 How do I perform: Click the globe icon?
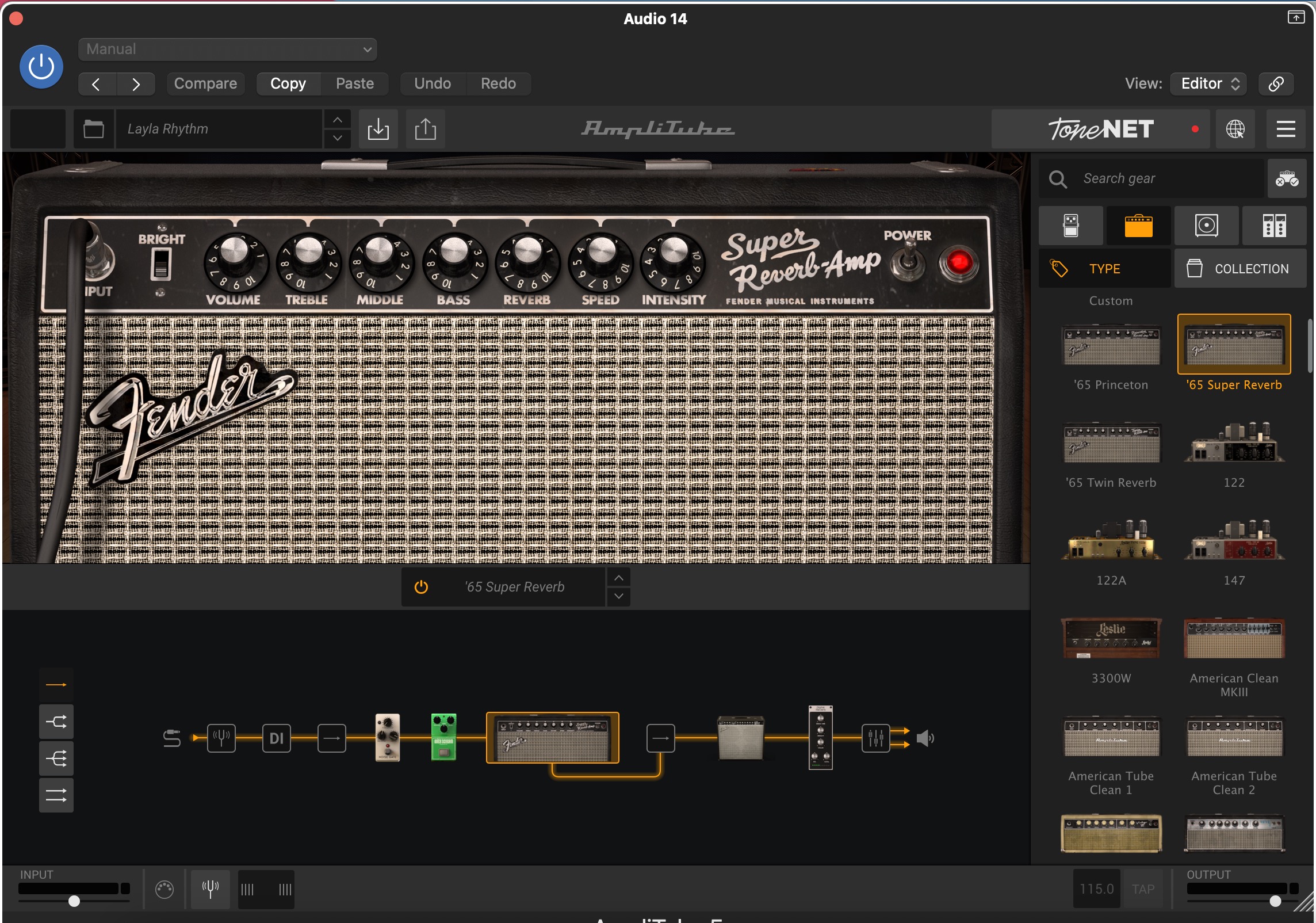pyautogui.click(x=1235, y=129)
